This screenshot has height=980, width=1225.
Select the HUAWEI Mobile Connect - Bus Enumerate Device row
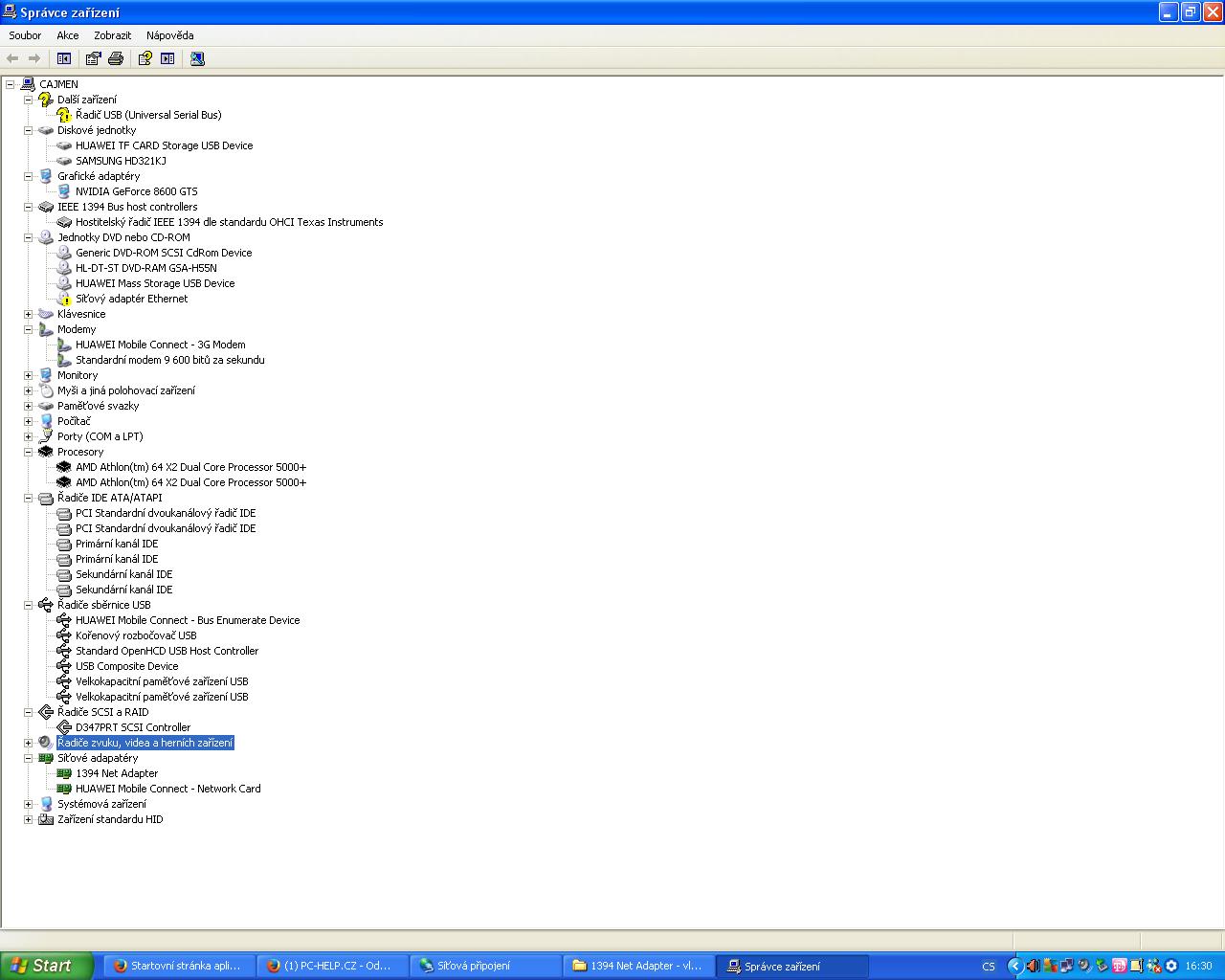(188, 620)
